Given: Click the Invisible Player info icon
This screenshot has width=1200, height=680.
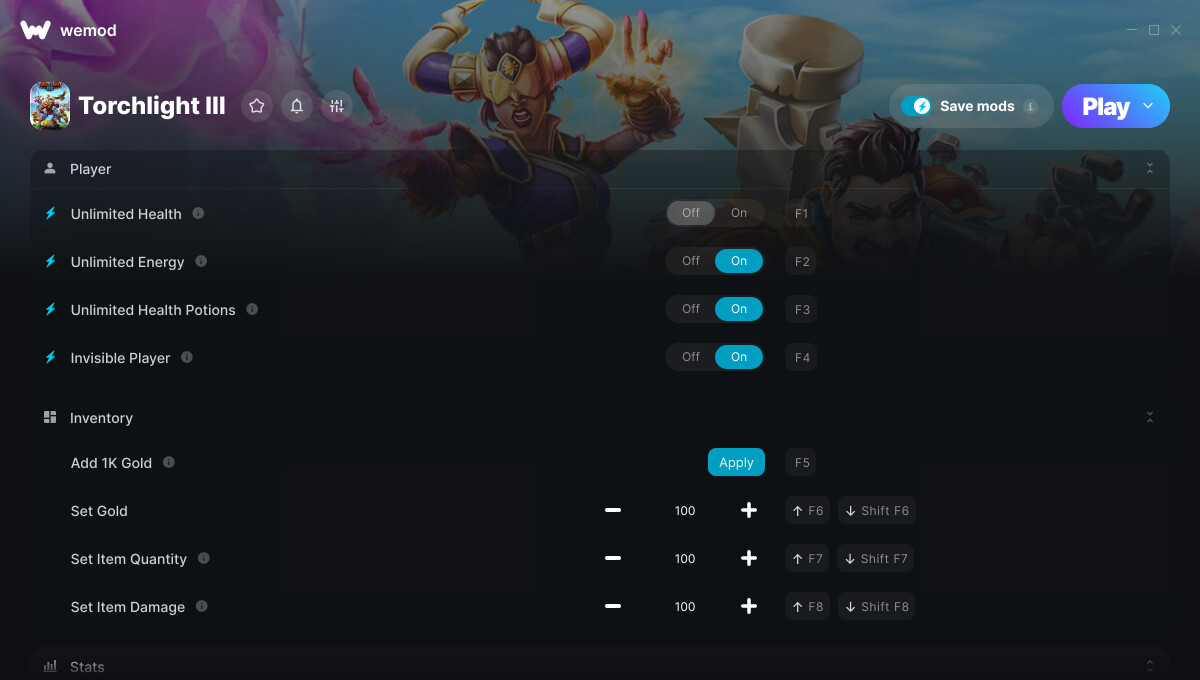Looking at the screenshot, I should click(187, 357).
